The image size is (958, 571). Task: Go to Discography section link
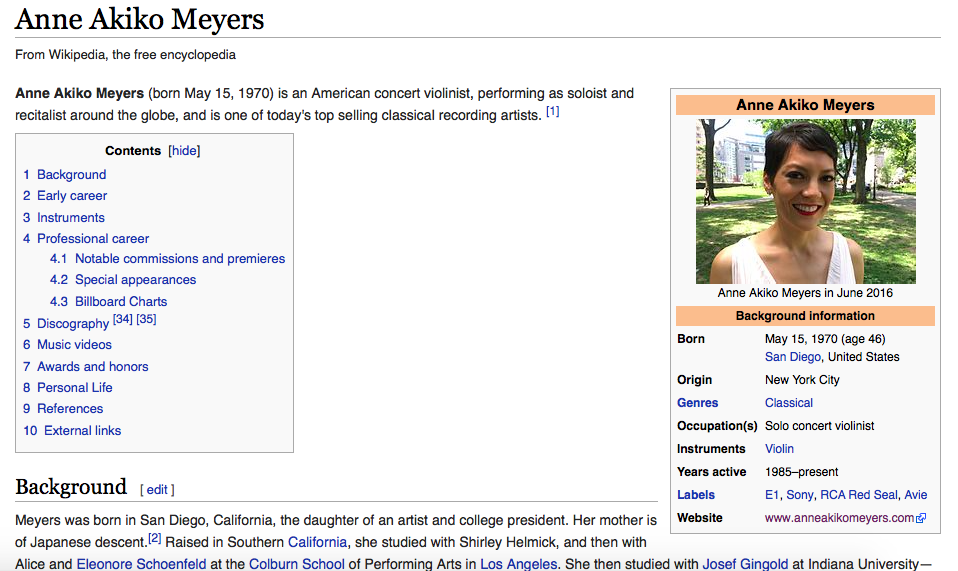[73, 324]
